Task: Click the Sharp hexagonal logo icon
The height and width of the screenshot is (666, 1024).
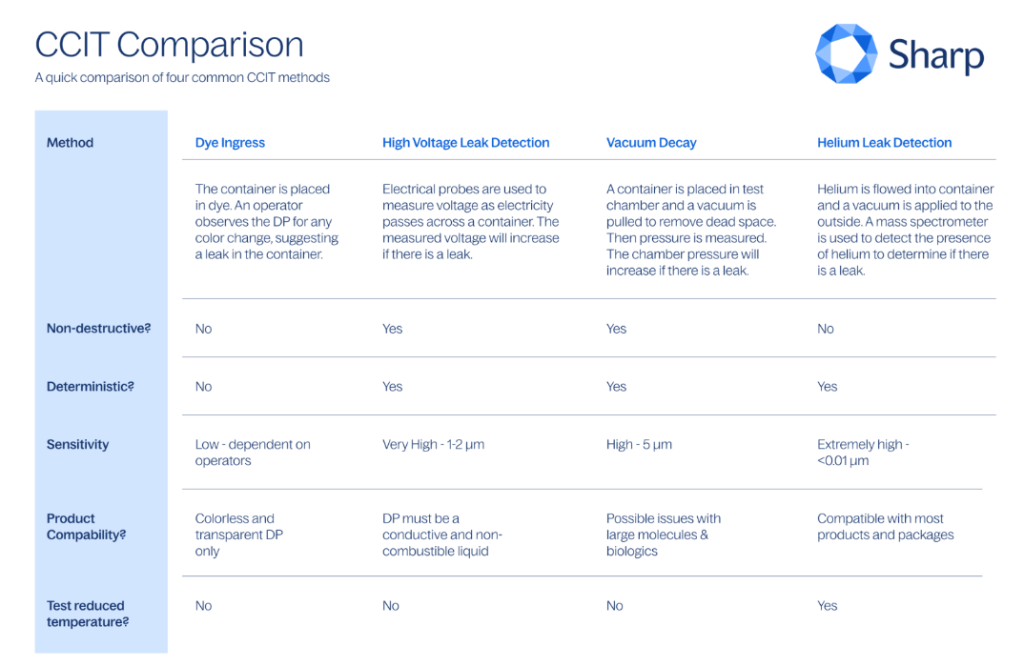Action: pos(846,54)
